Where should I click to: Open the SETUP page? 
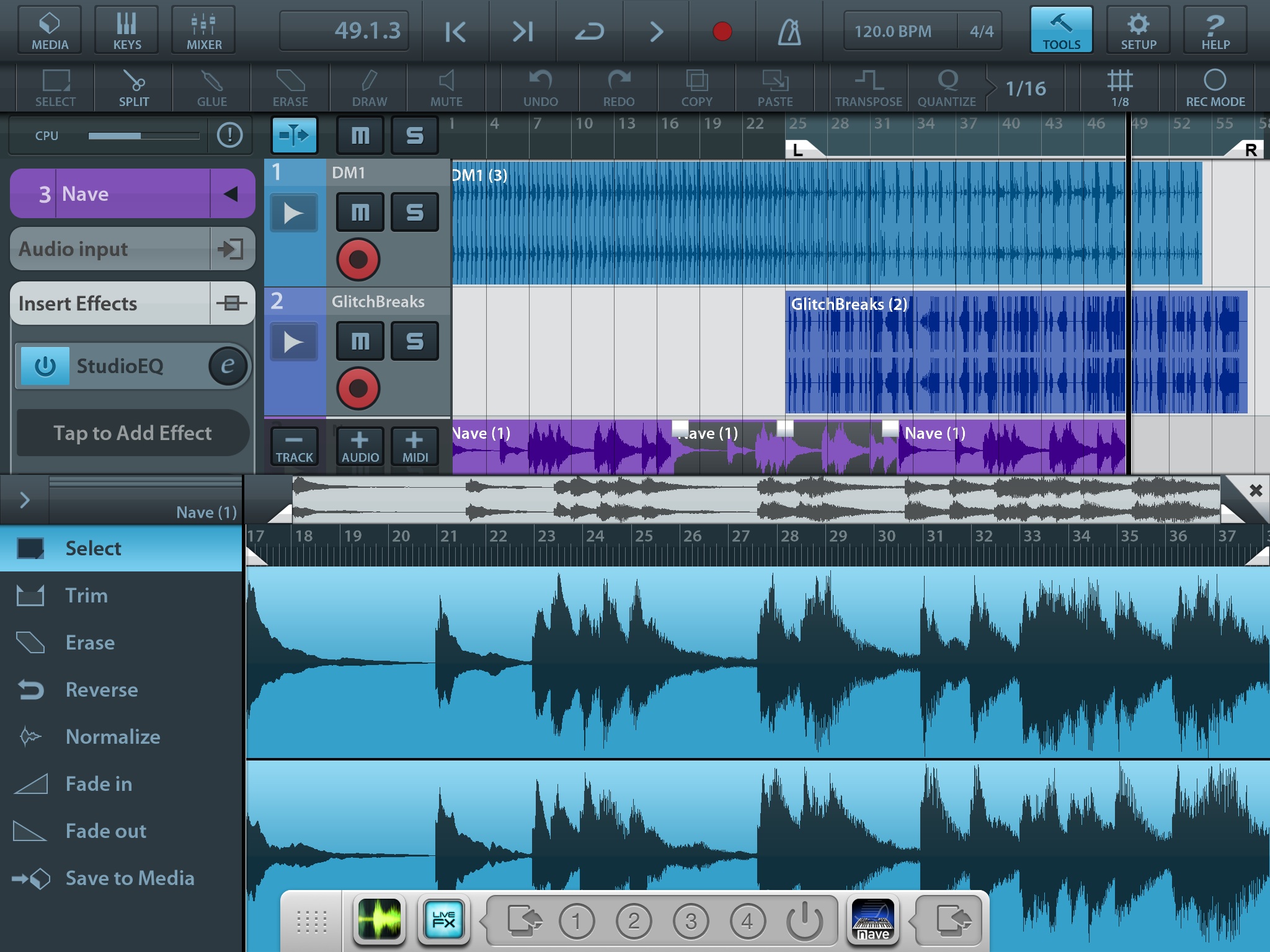pos(1139,30)
